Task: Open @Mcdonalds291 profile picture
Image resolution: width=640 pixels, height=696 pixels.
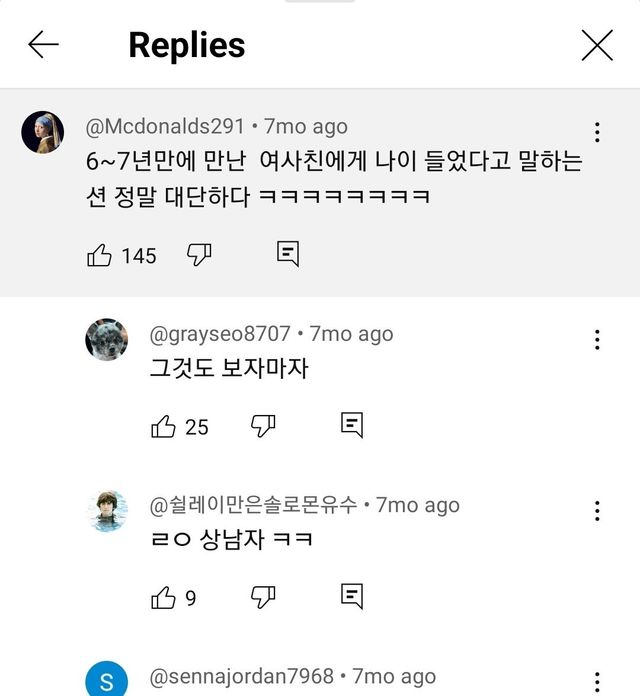Action: 43,132
